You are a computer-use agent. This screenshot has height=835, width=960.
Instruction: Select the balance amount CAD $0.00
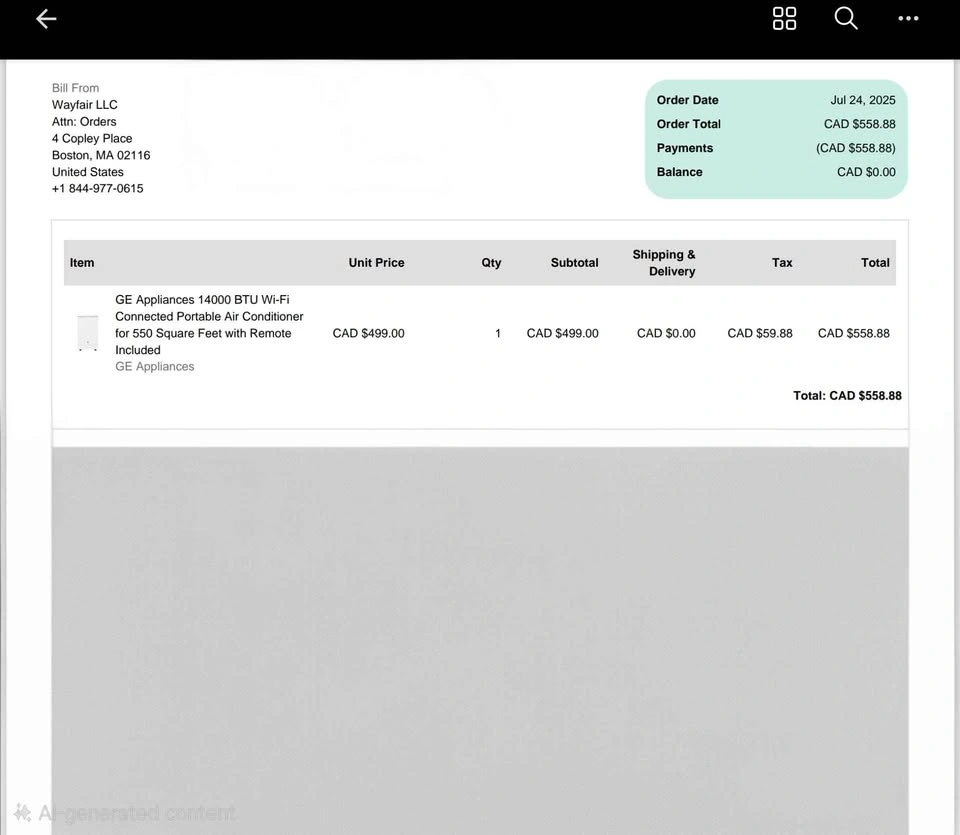tap(866, 172)
